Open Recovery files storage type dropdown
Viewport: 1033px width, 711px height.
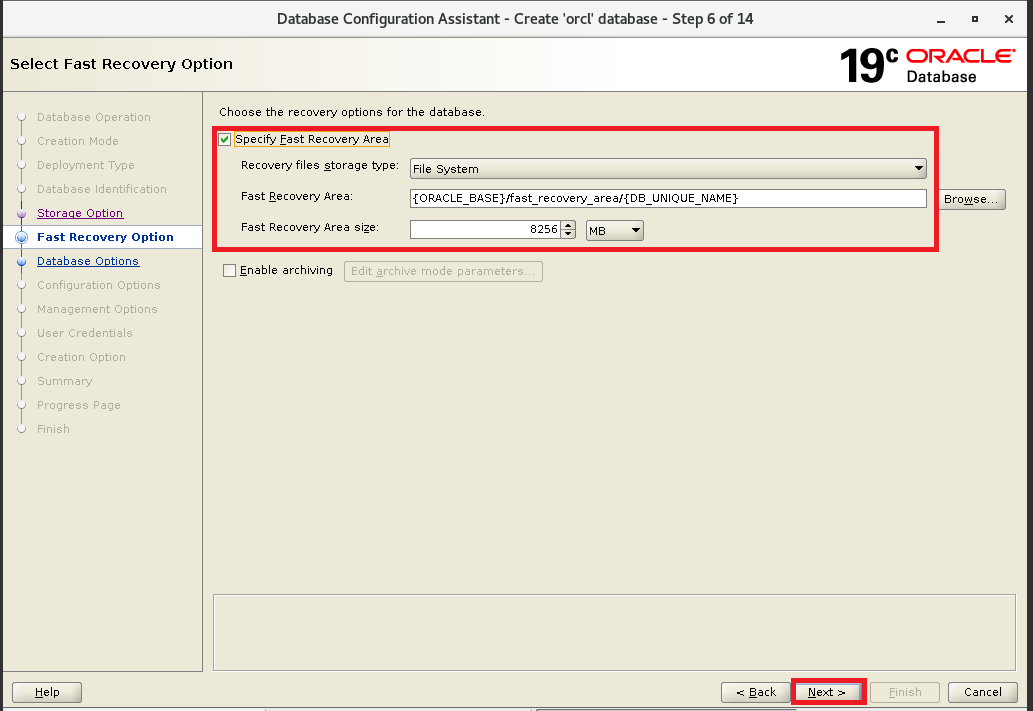pos(668,169)
